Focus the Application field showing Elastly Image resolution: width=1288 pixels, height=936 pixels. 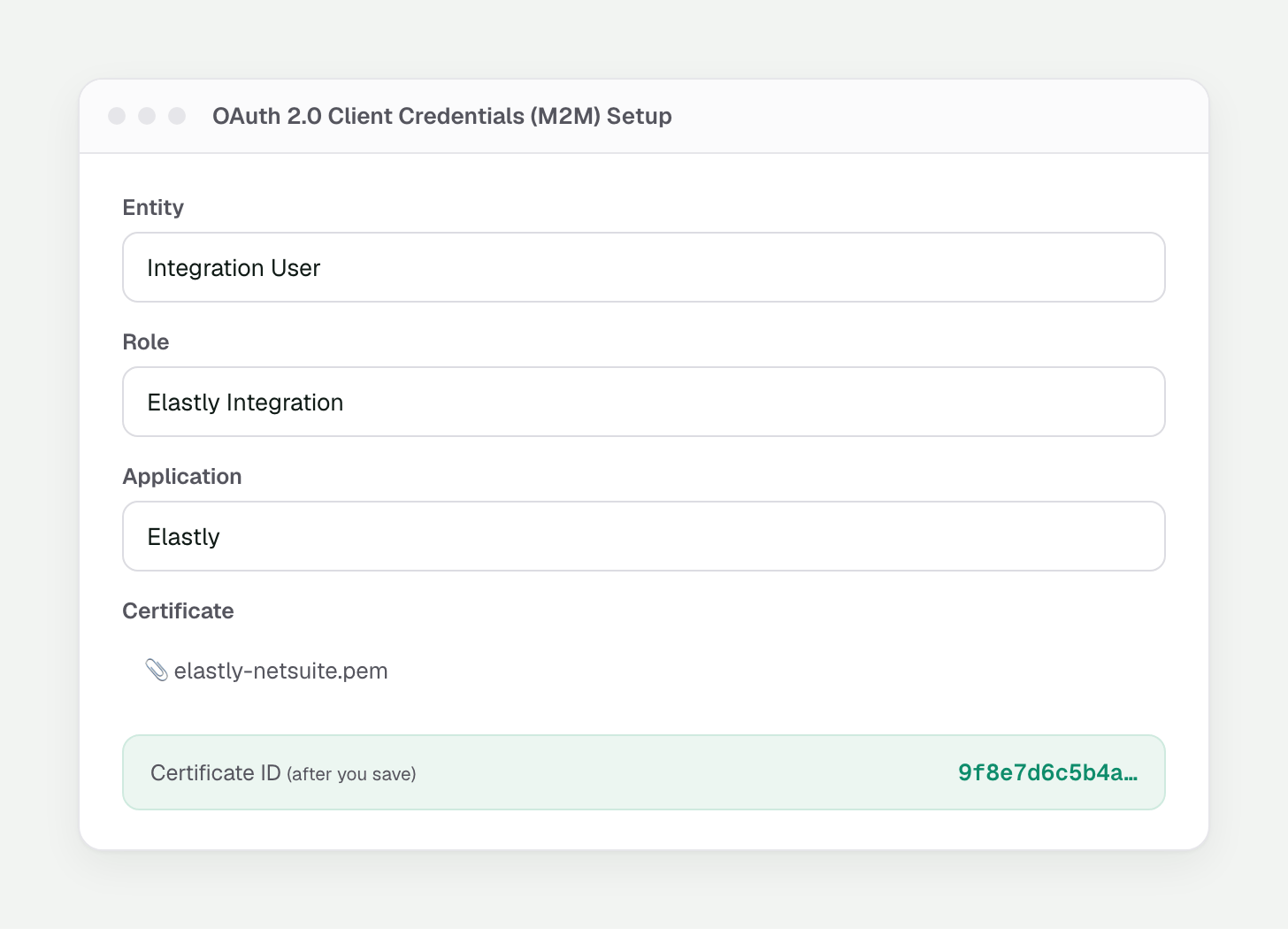[644, 536]
